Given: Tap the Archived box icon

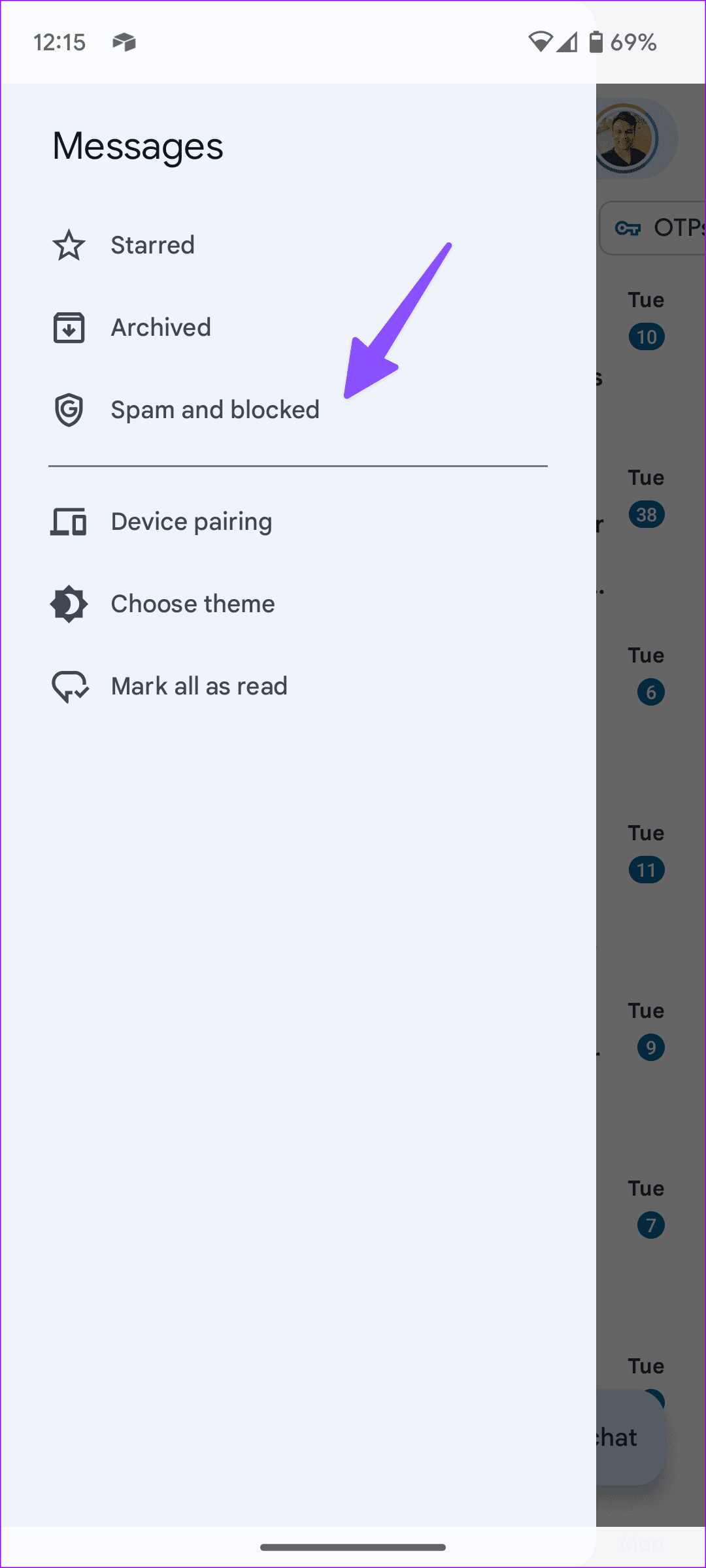Looking at the screenshot, I should pos(69,327).
